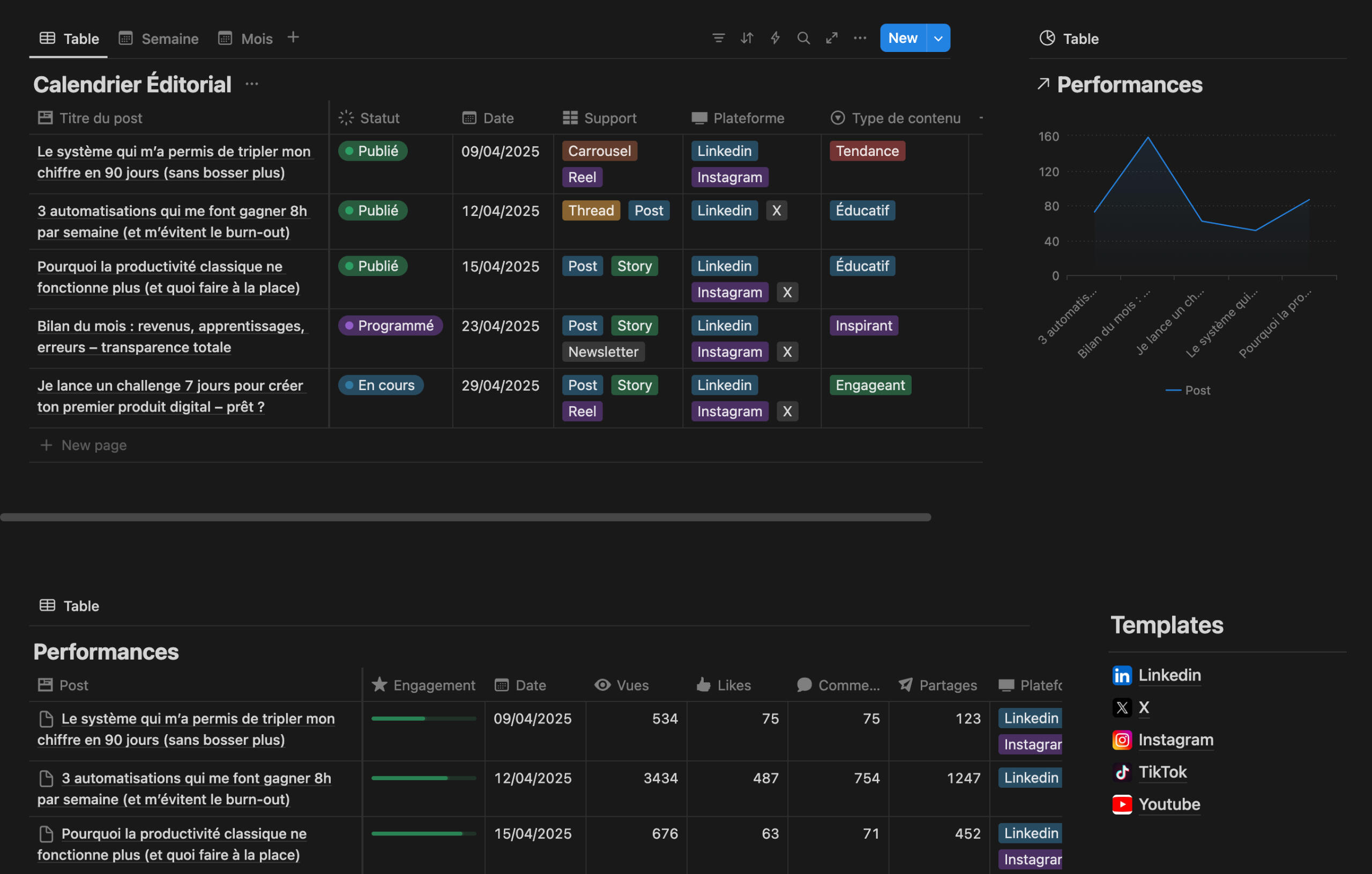Click the search magnifier icon
The width and height of the screenshot is (1372, 874).
point(803,38)
